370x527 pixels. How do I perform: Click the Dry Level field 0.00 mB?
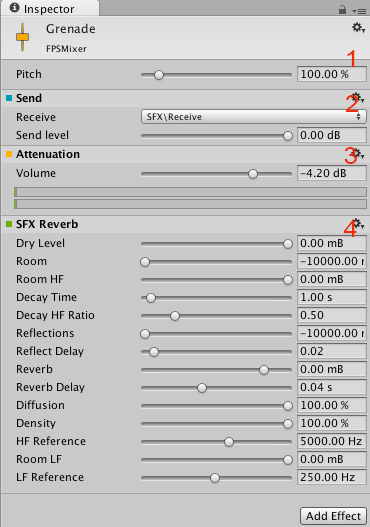tap(332, 243)
